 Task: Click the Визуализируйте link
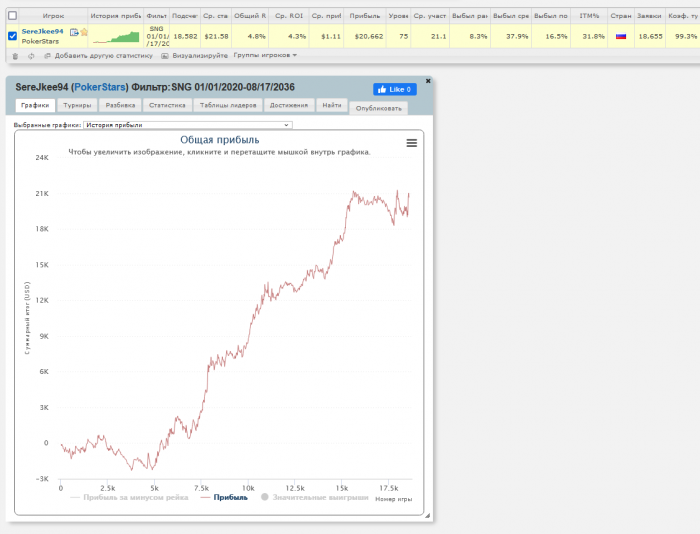(x=200, y=56)
